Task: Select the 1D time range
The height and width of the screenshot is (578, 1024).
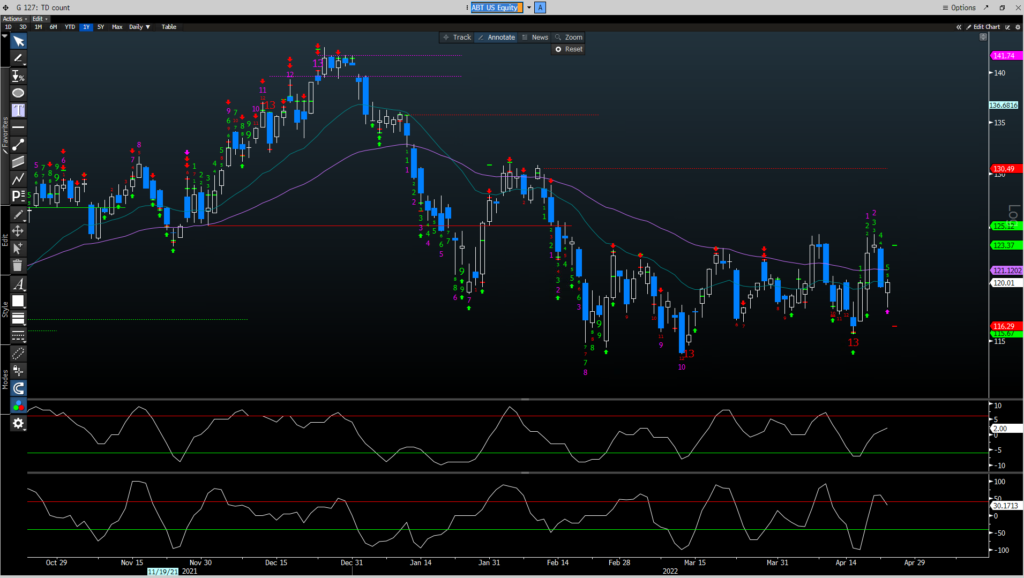Action: coord(8,27)
